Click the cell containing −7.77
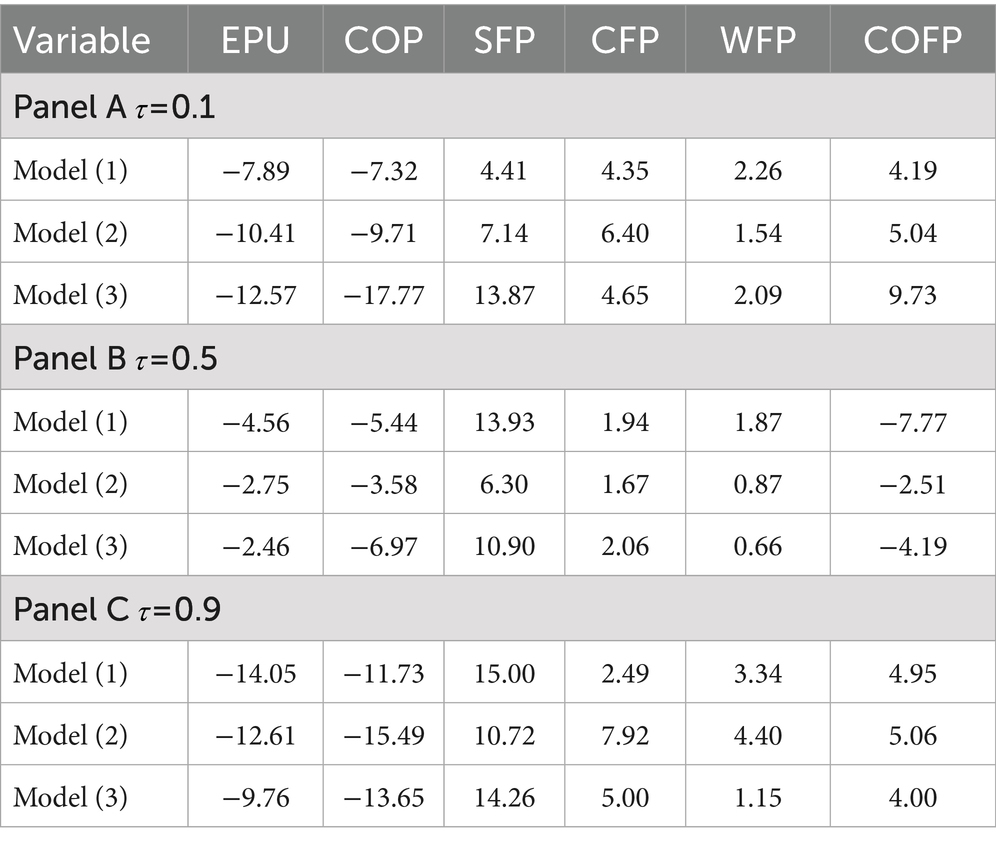This screenshot has height=845, width=996. 912,422
